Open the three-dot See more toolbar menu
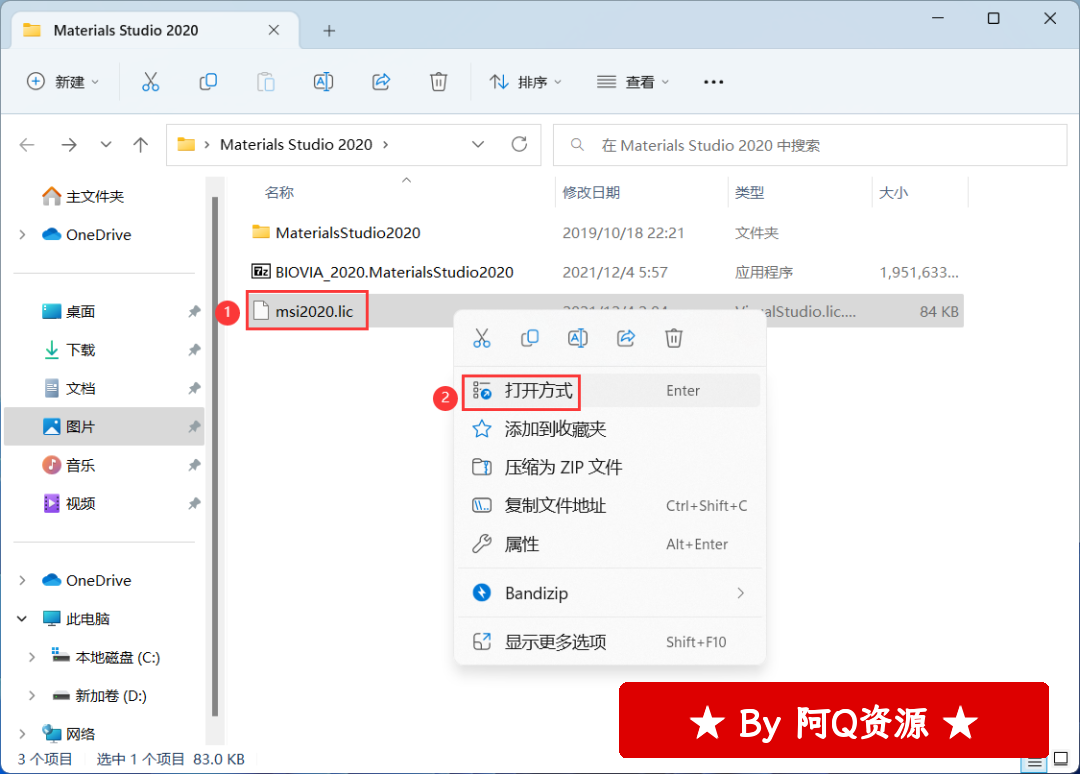Viewport: 1080px width, 774px height. click(x=713, y=82)
